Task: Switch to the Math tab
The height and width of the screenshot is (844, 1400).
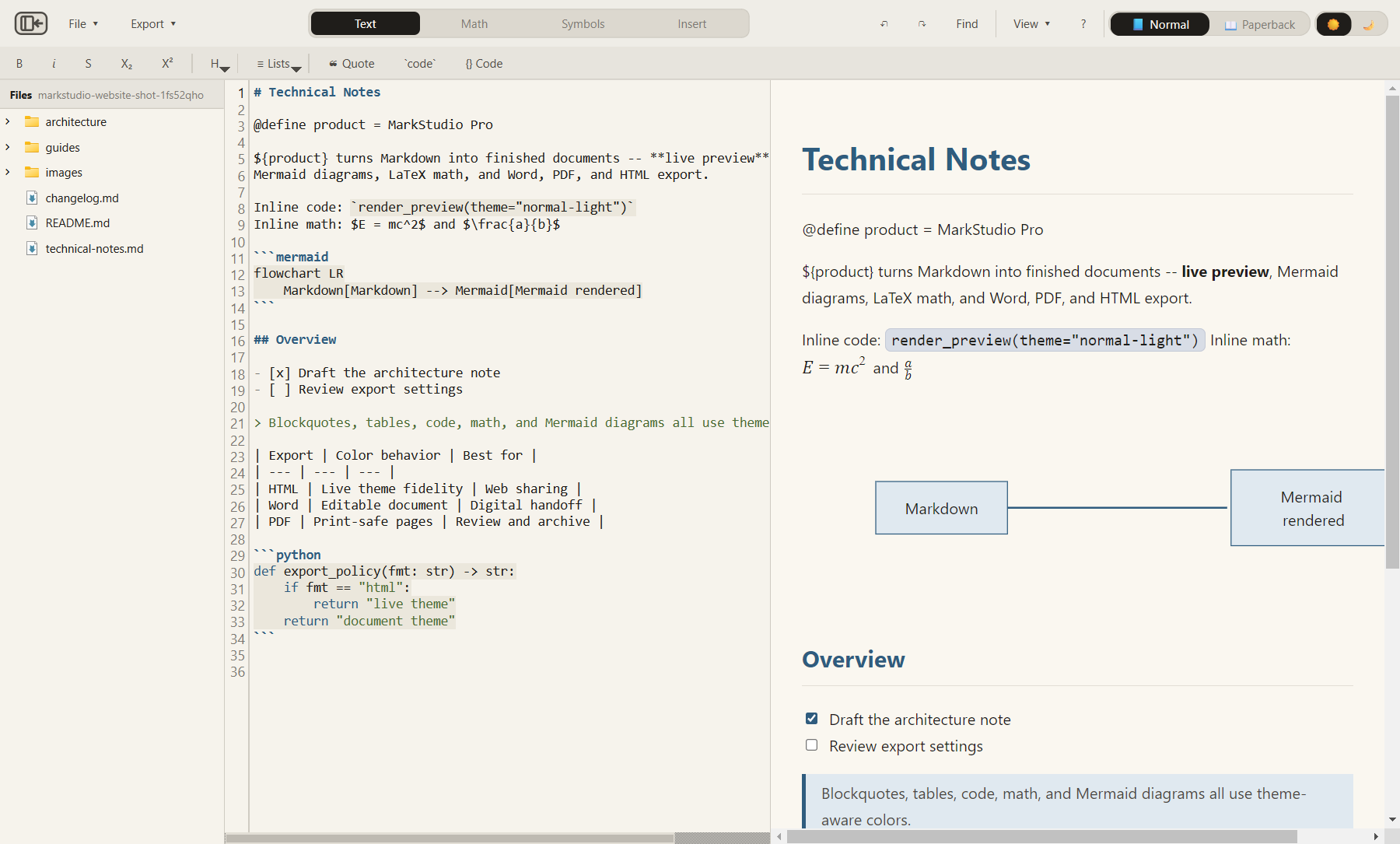Action: click(474, 24)
